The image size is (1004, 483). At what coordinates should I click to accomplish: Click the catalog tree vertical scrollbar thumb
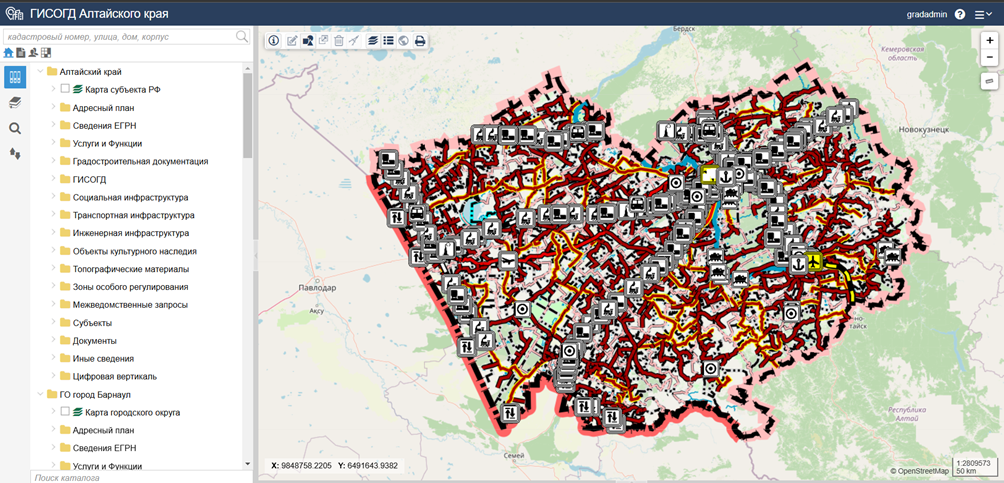(248, 114)
